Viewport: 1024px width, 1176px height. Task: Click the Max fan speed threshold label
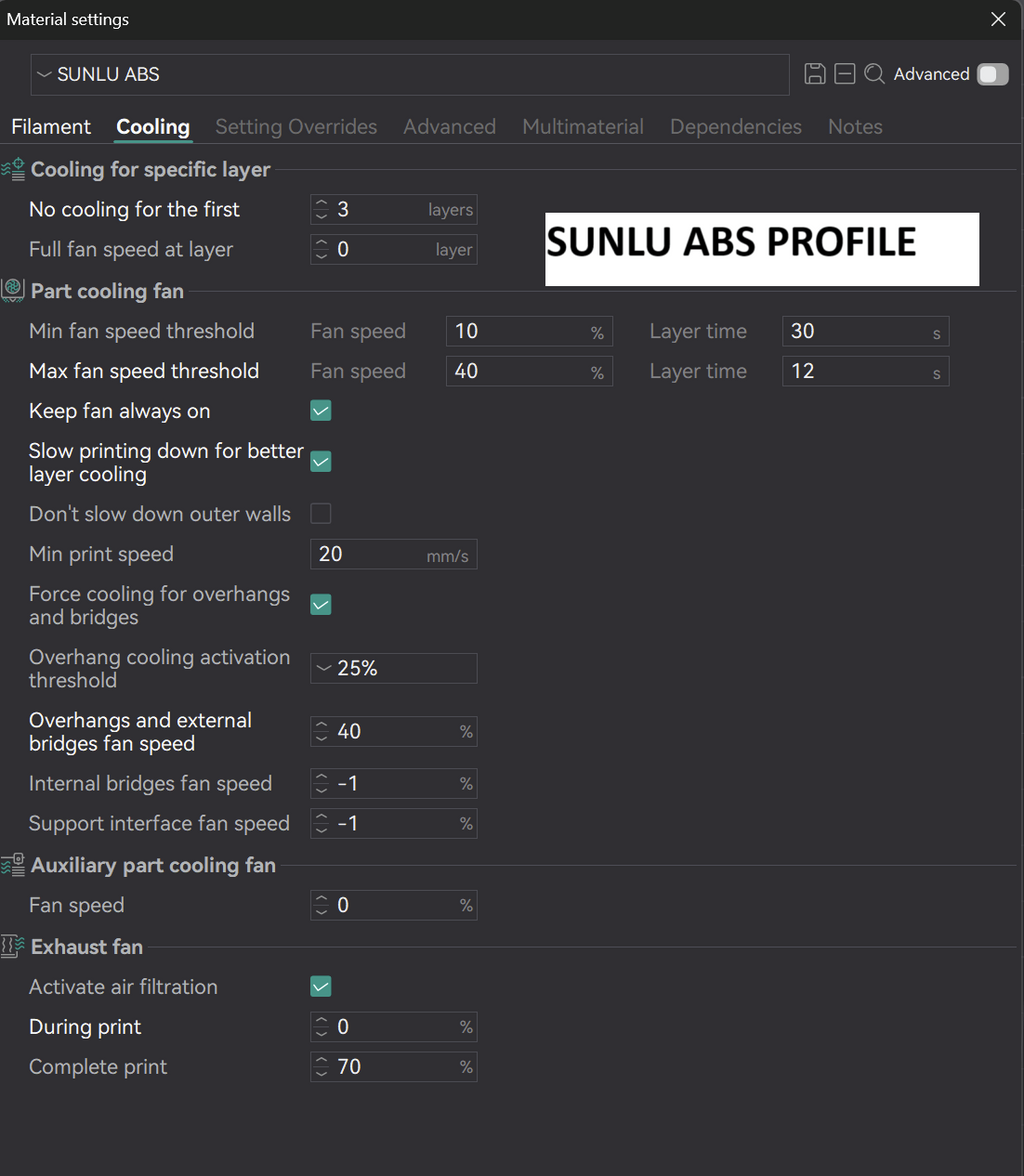144,370
